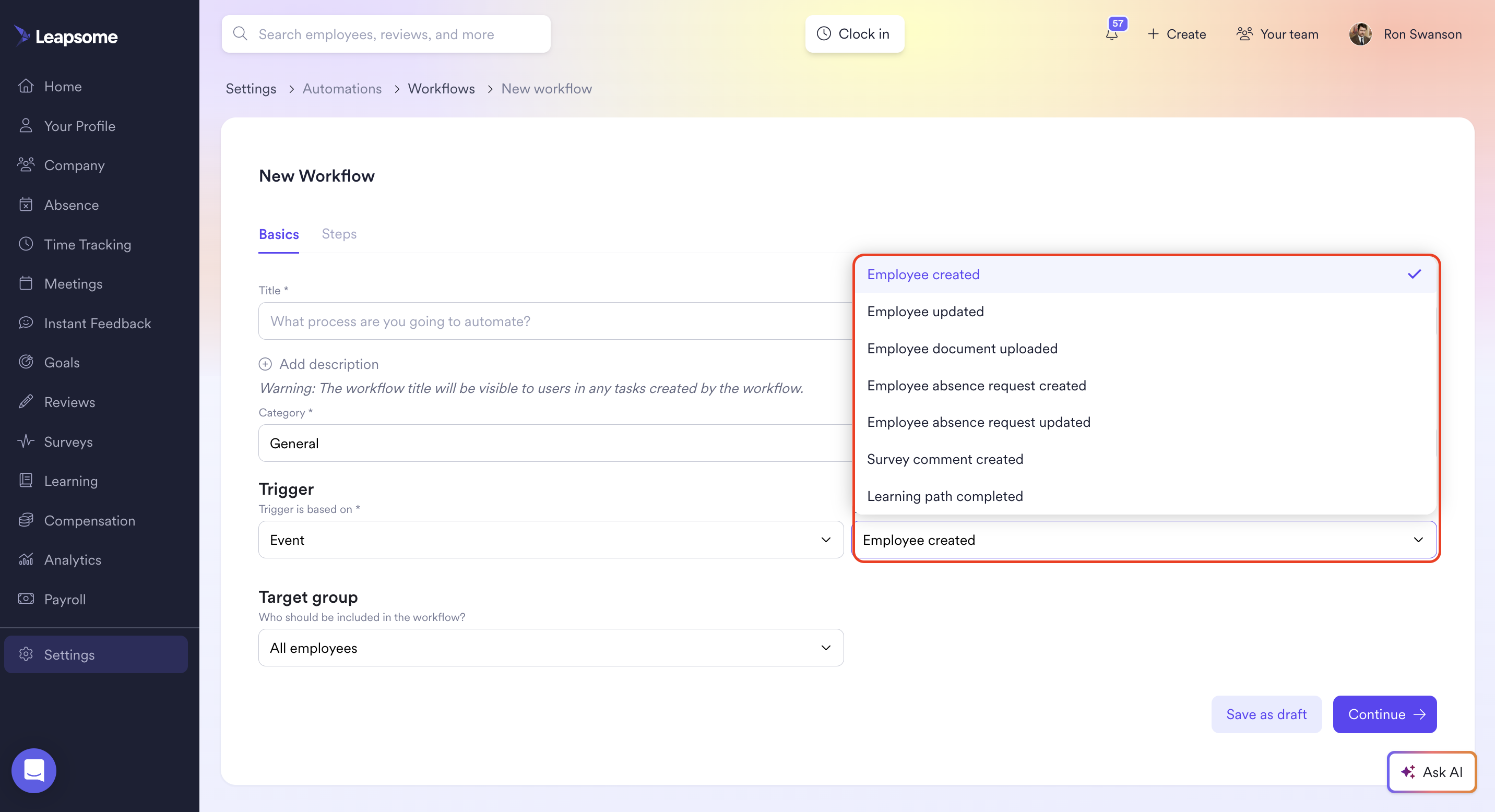Open Learning via its book icon
Viewport: 1495px width, 812px height.
pos(26,480)
